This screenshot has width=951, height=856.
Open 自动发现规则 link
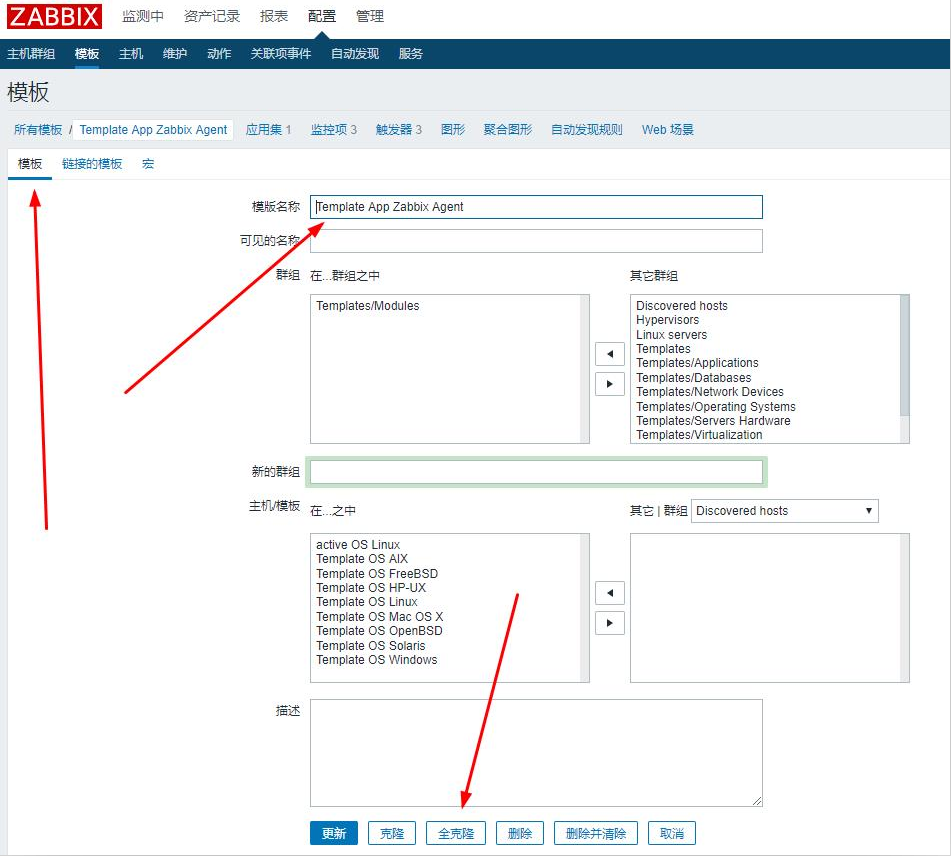pyautogui.click(x=586, y=130)
